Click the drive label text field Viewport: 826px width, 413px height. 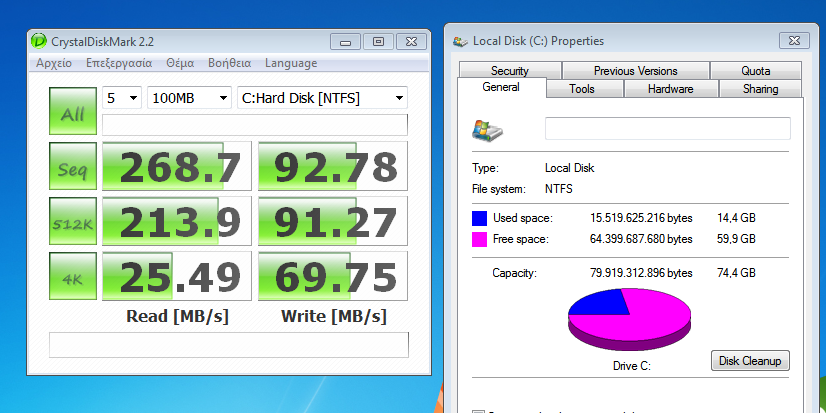click(x=667, y=129)
